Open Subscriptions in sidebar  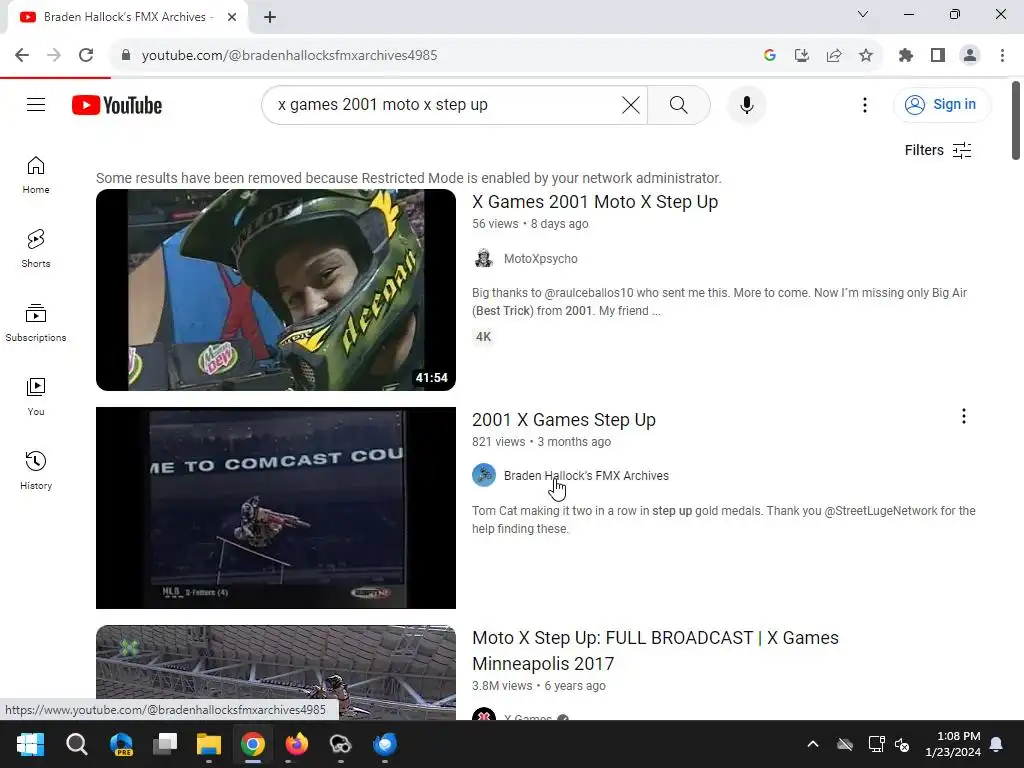tap(36, 323)
